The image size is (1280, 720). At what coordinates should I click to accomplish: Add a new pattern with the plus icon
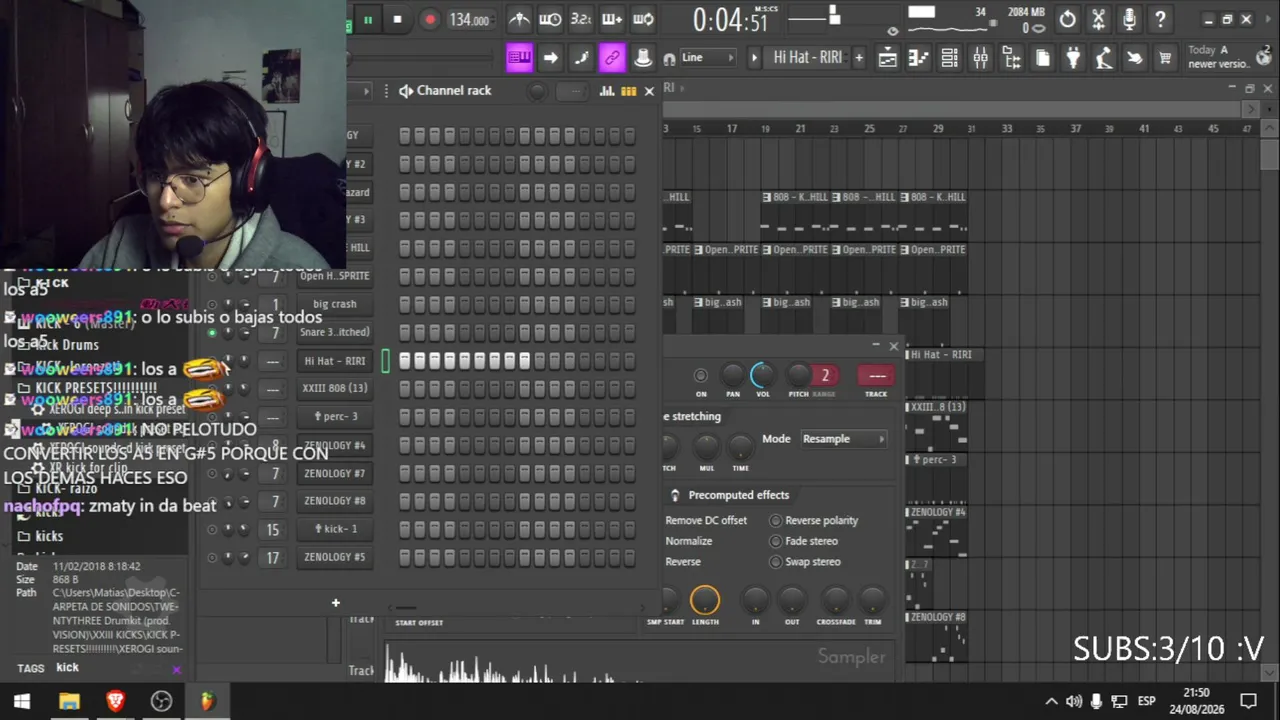858,58
